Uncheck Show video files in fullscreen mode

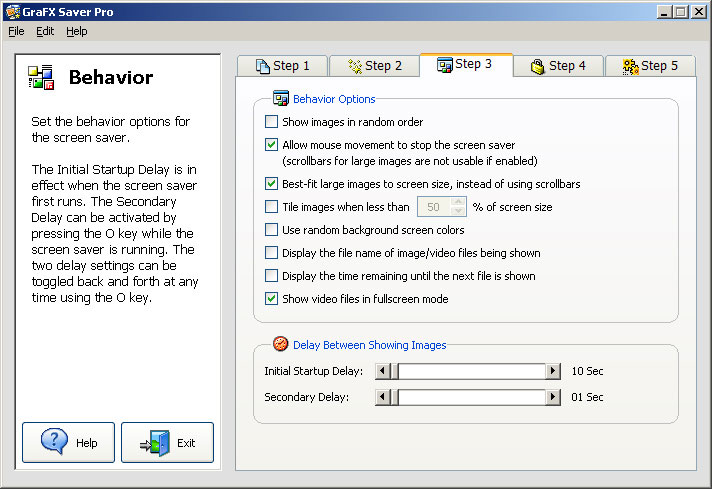pos(272,298)
